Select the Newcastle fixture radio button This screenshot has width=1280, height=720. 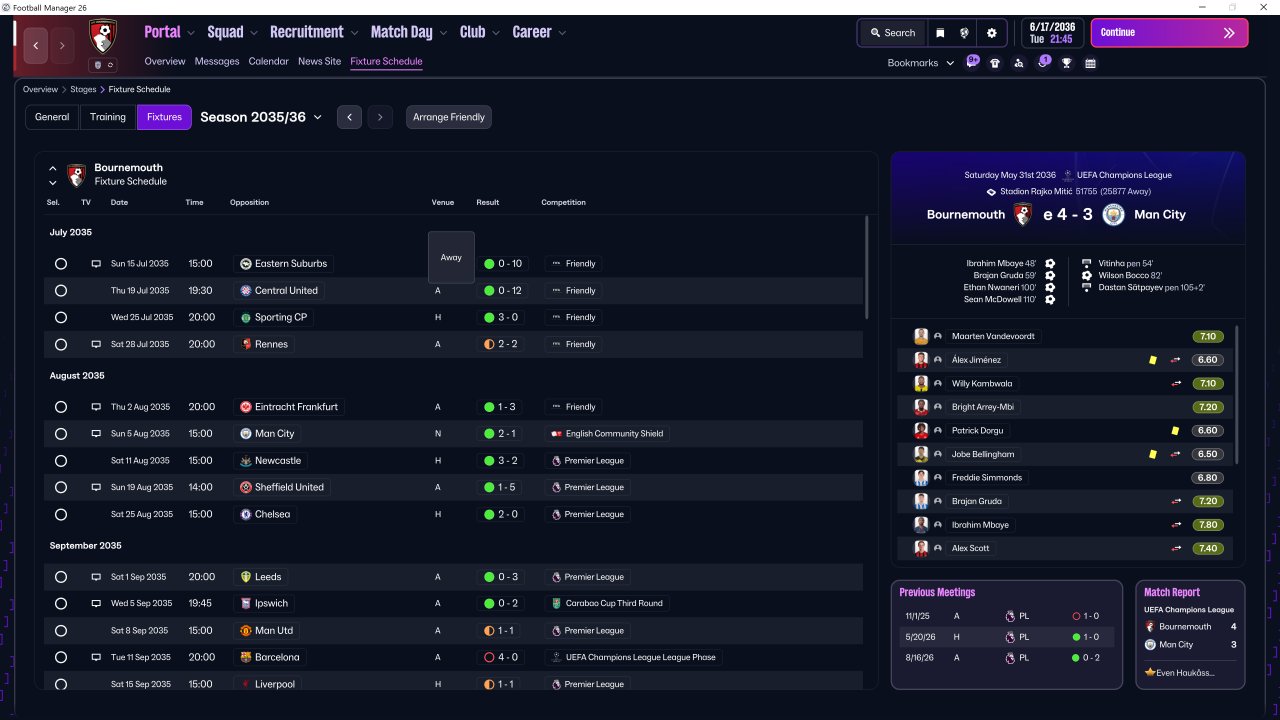61,461
